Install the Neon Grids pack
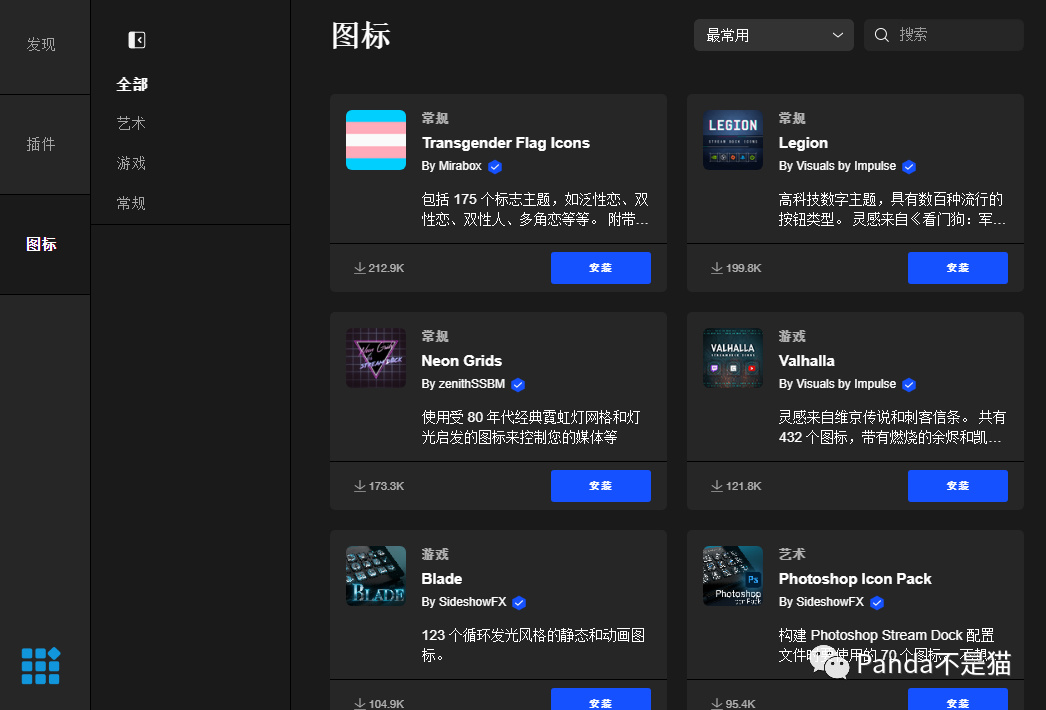 [600, 486]
